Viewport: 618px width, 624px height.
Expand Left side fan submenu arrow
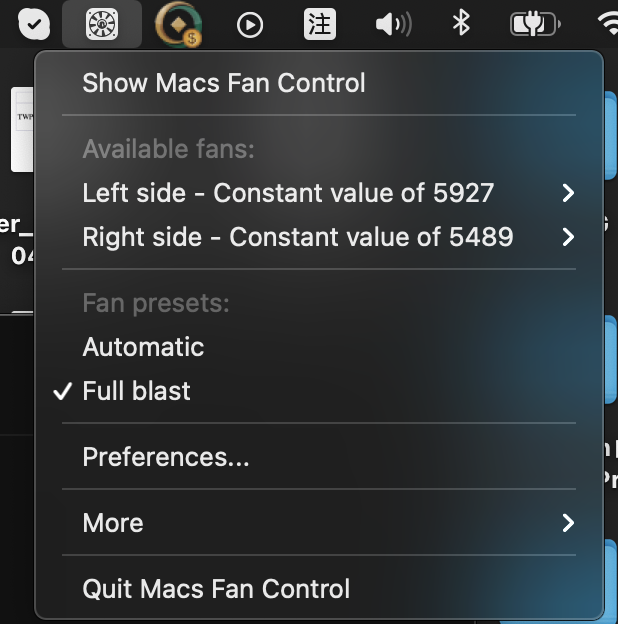click(568, 193)
